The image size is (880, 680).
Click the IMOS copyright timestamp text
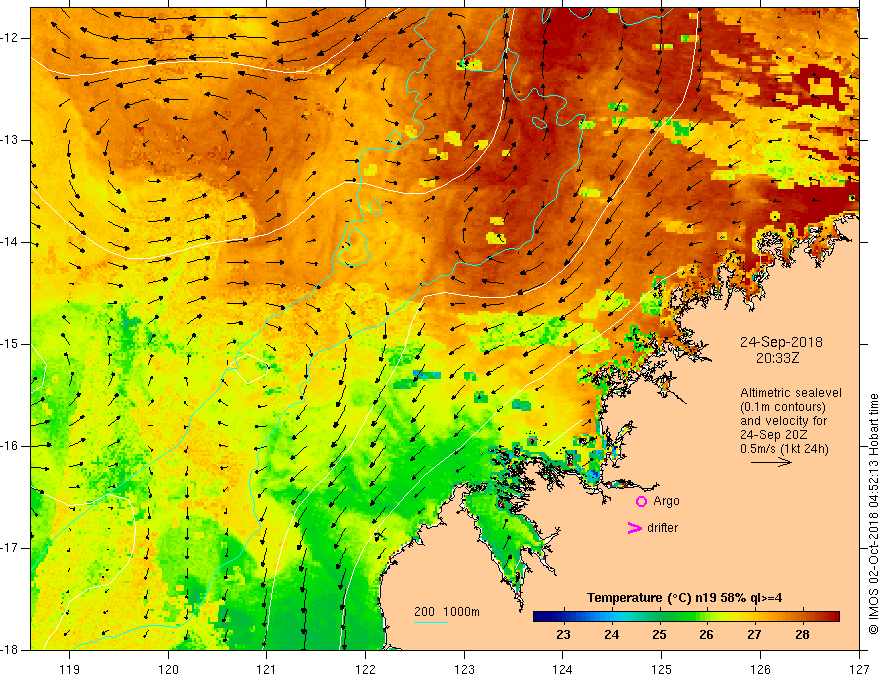873,514
